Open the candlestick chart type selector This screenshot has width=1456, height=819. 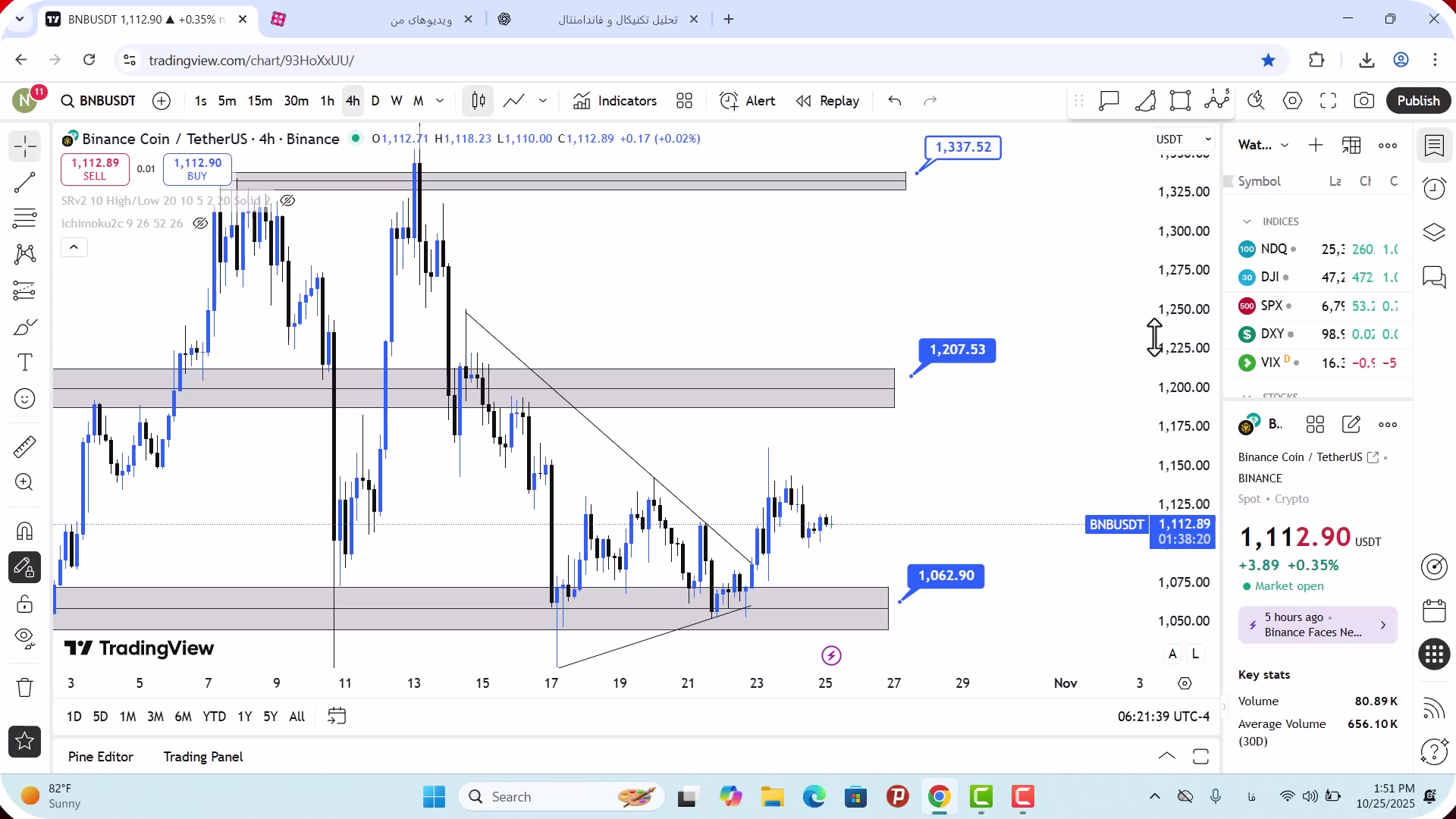click(x=479, y=101)
